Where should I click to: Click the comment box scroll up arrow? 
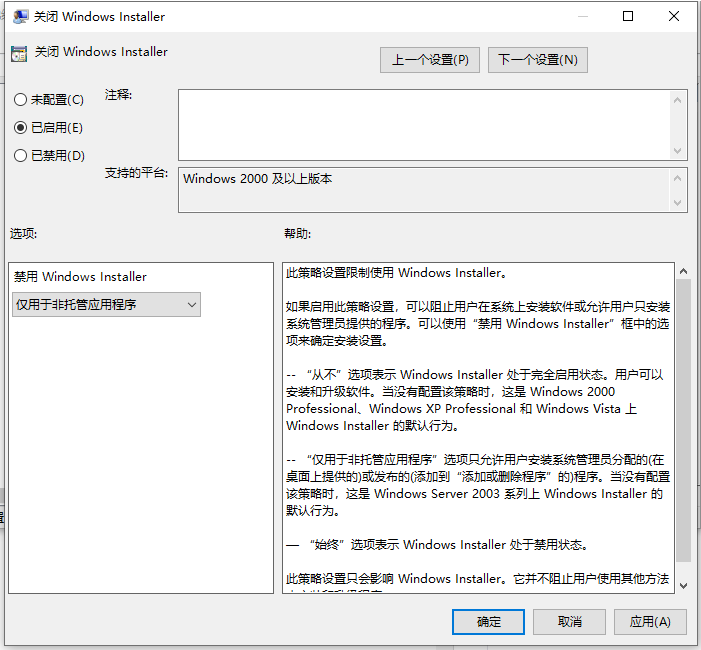click(x=677, y=100)
